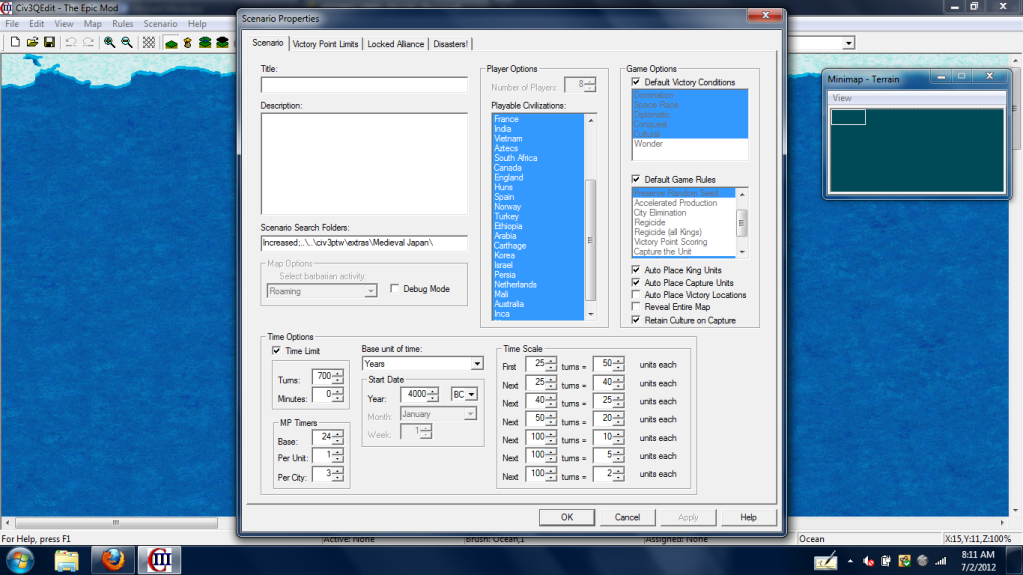Viewport: 1023px width, 575px height.
Task: Click the Zoom In magnifier icon
Action: click(x=110, y=42)
